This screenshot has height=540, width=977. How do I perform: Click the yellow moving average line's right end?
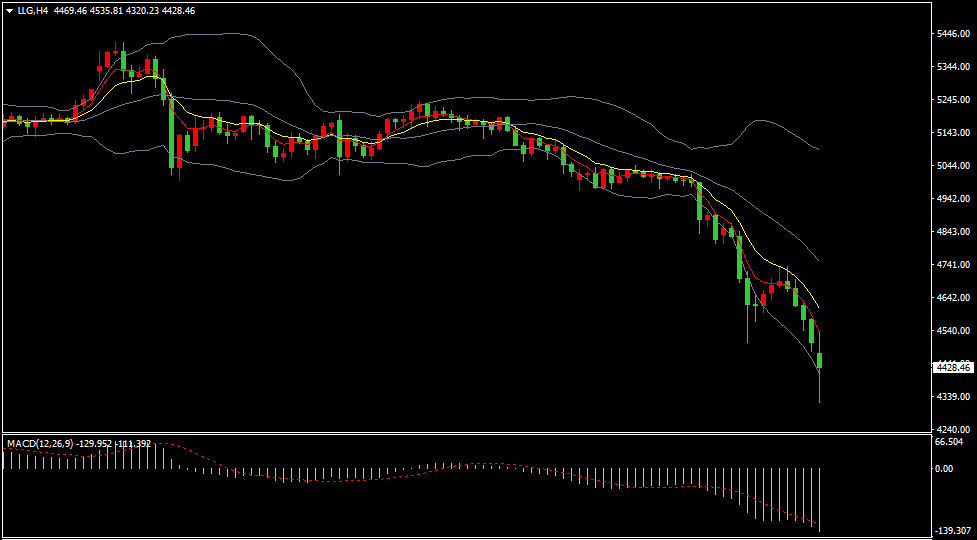pyautogui.click(x=818, y=305)
